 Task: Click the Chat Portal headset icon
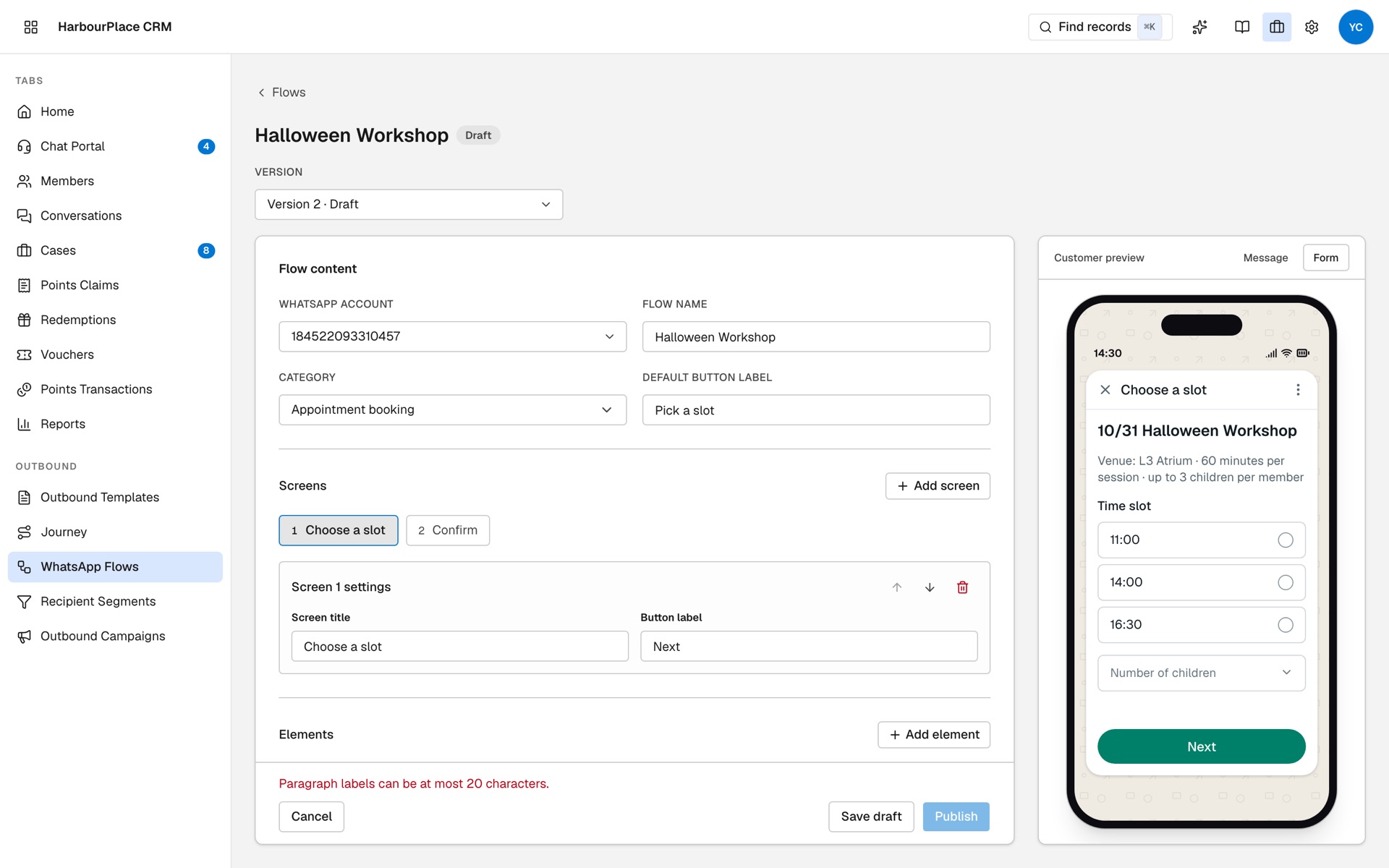click(25, 146)
